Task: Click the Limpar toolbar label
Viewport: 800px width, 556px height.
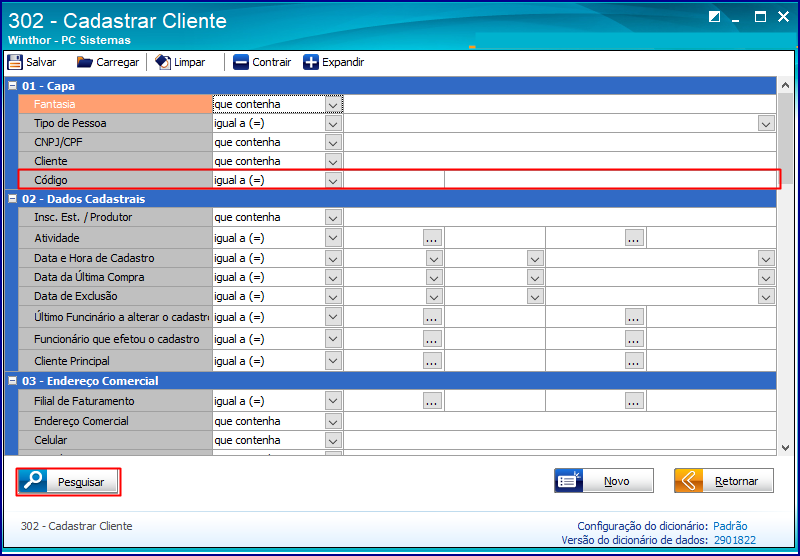Action: (x=189, y=62)
